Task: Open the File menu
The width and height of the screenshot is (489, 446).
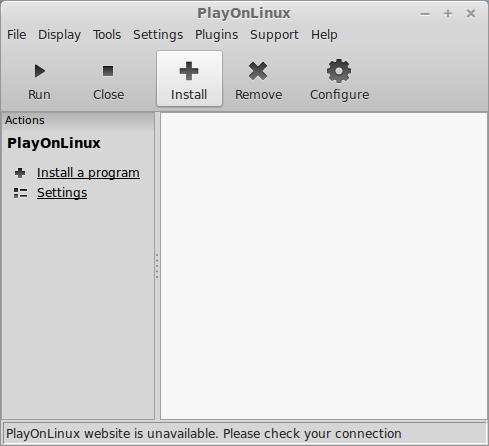Action: click(x=17, y=35)
